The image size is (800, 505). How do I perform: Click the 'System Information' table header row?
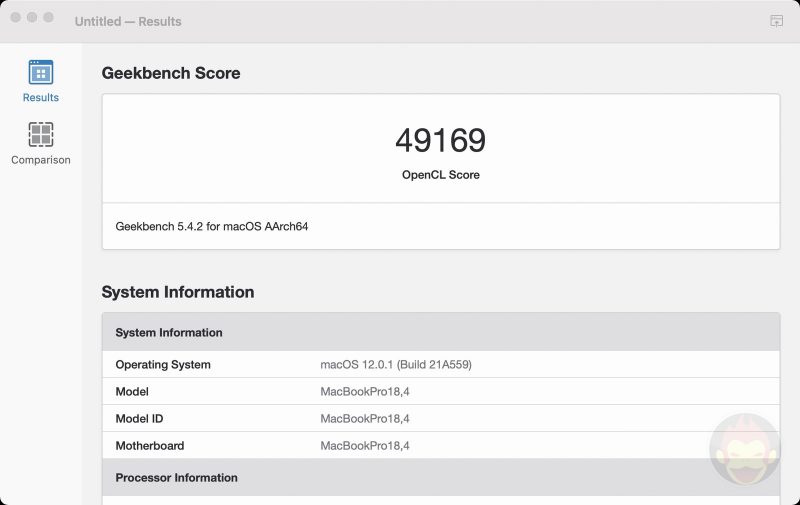[x=441, y=332]
